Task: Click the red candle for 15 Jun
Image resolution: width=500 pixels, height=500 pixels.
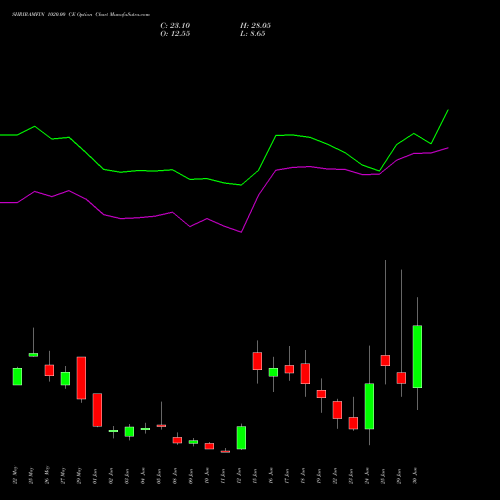Action: point(257,361)
